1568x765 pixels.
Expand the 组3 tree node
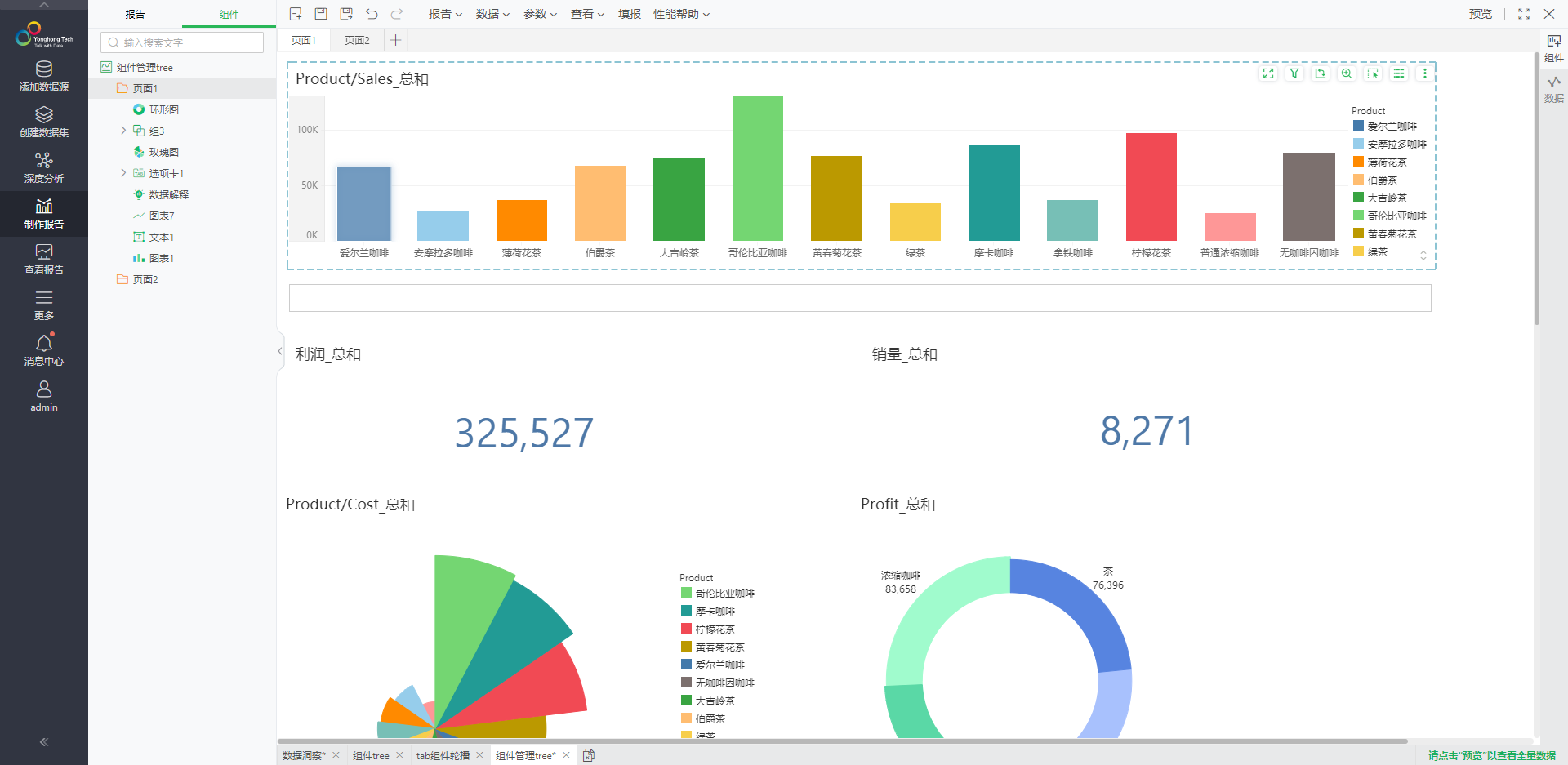click(x=123, y=131)
